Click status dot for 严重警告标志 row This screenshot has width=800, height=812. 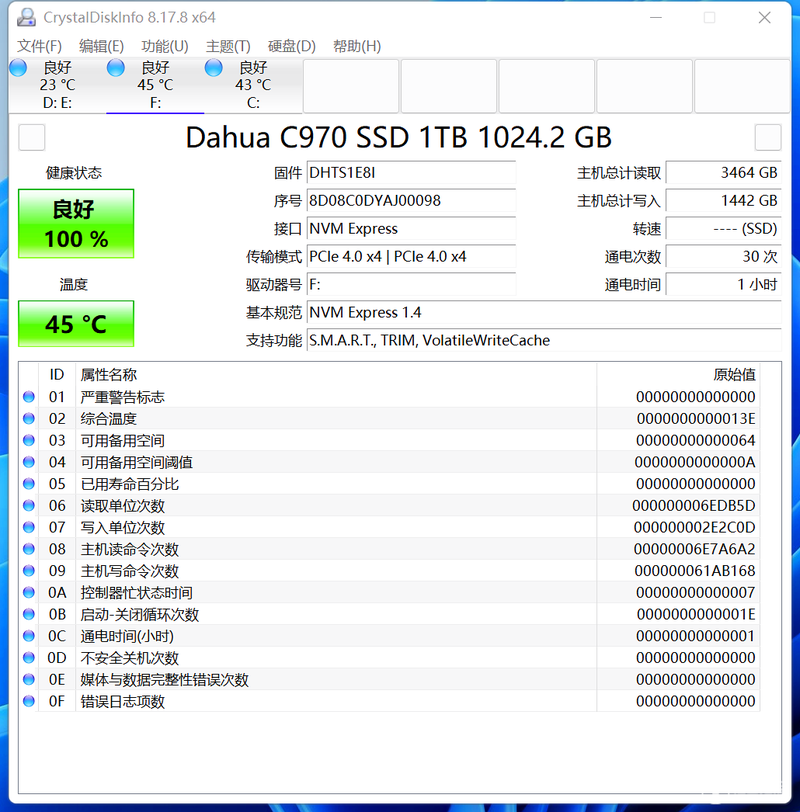click(x=29, y=397)
